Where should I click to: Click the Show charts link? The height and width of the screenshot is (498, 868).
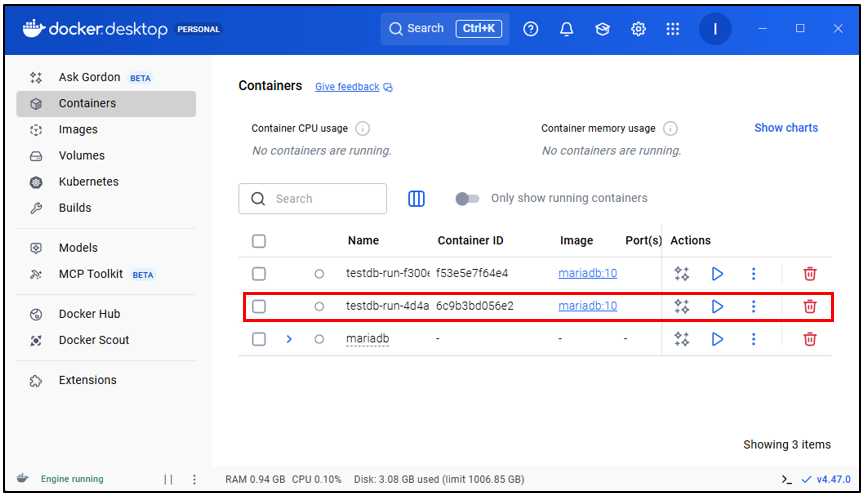pos(785,128)
